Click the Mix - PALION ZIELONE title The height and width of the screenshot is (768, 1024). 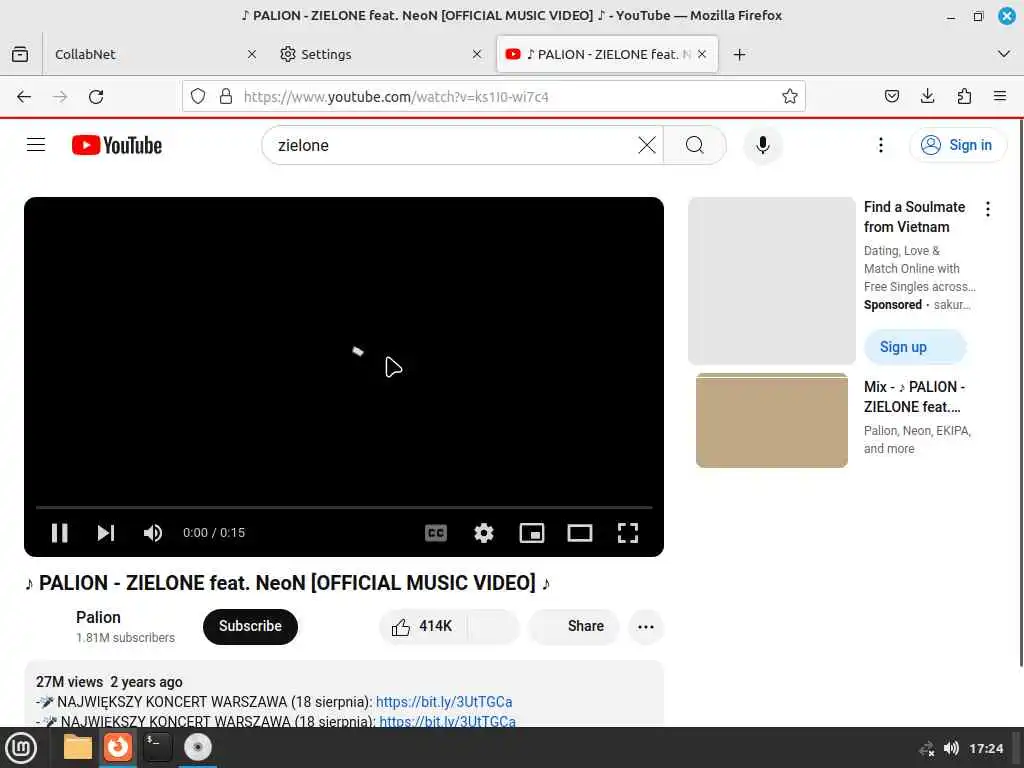[914, 396]
